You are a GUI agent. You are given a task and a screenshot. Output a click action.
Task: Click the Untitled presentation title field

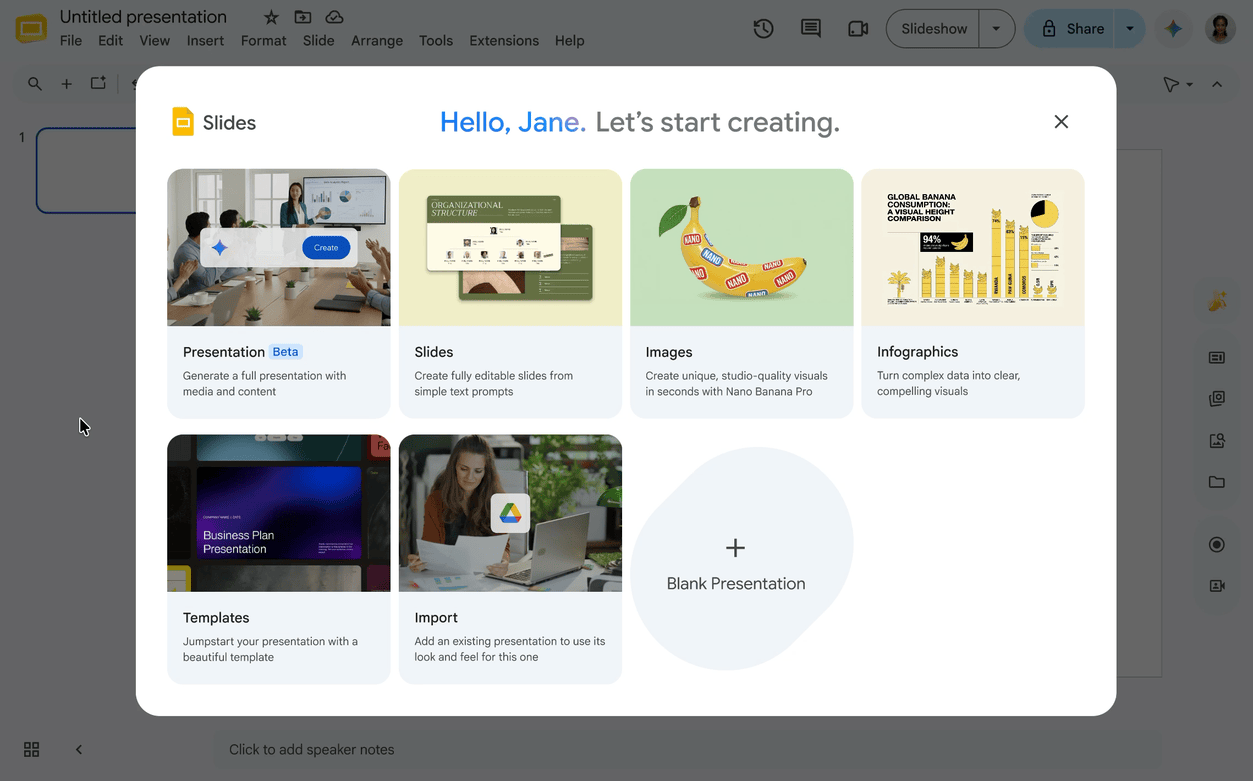tap(143, 17)
